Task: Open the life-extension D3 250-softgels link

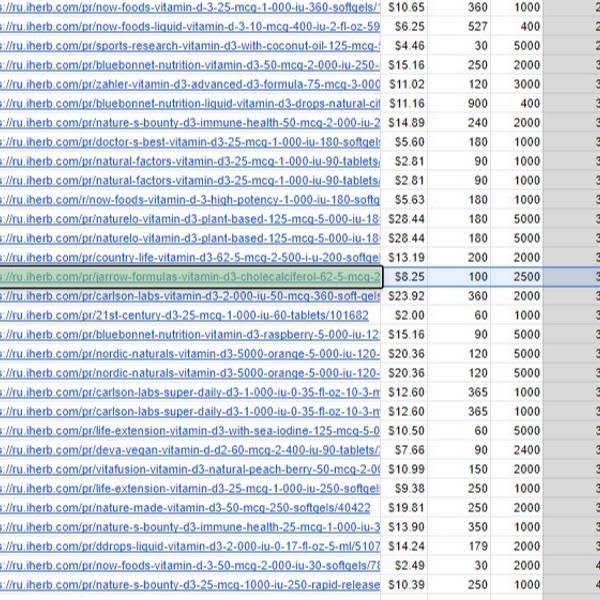Action: (x=190, y=488)
